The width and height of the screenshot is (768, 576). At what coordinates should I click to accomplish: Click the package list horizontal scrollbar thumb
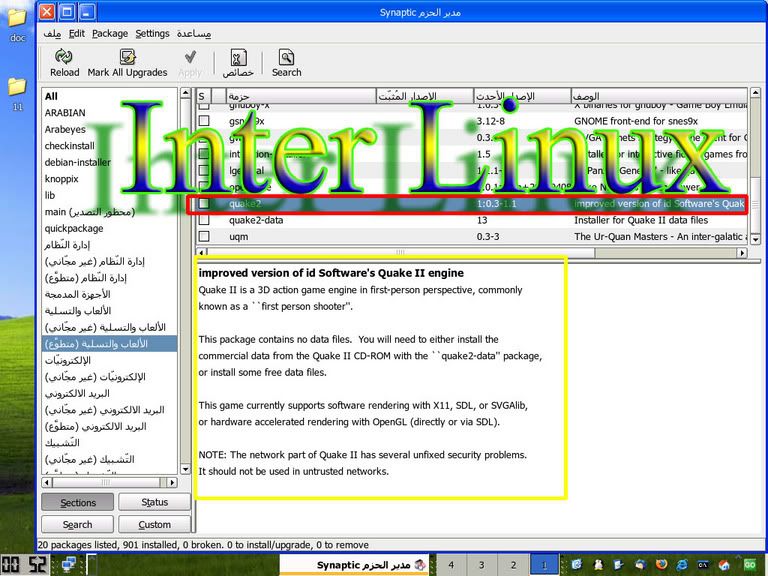click(400, 253)
